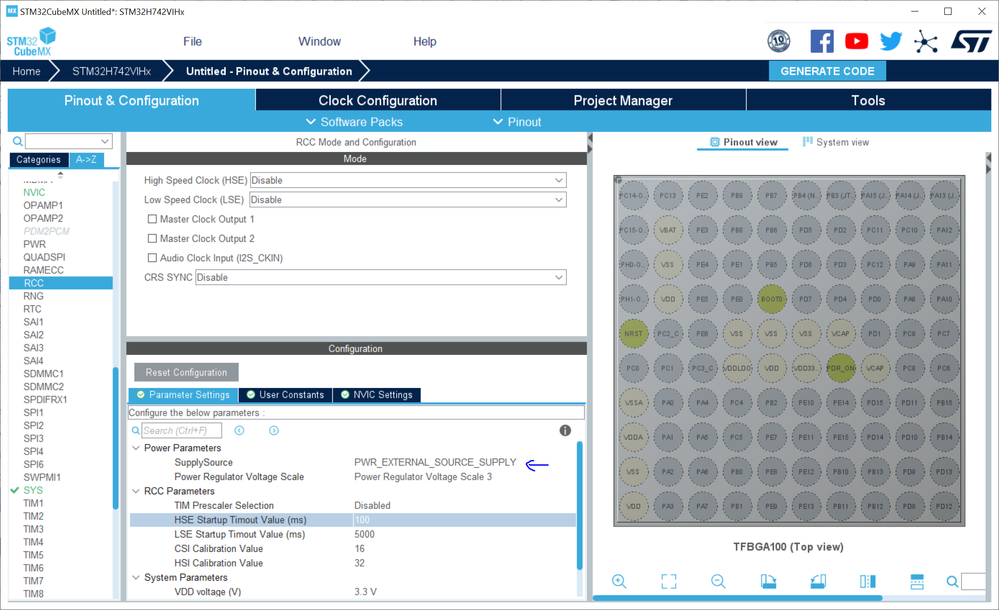The image size is (999, 610).
Task: Switch to System view
Action: pos(835,142)
